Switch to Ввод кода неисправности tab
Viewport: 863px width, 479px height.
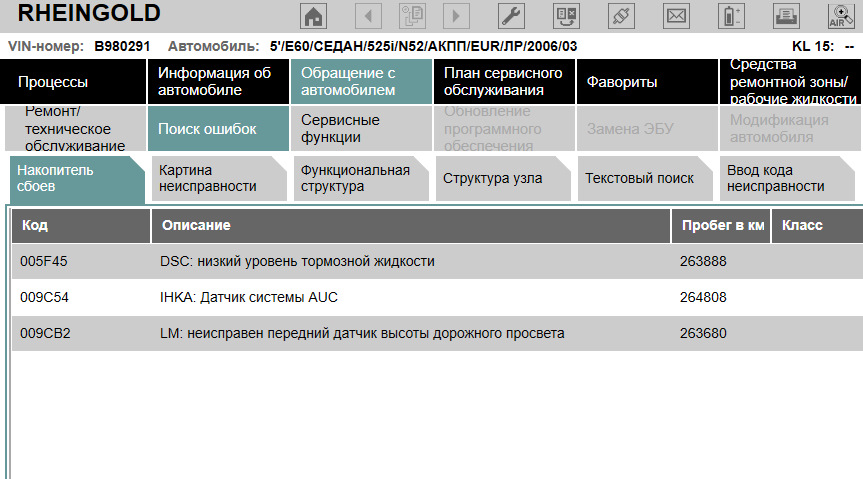click(787, 178)
